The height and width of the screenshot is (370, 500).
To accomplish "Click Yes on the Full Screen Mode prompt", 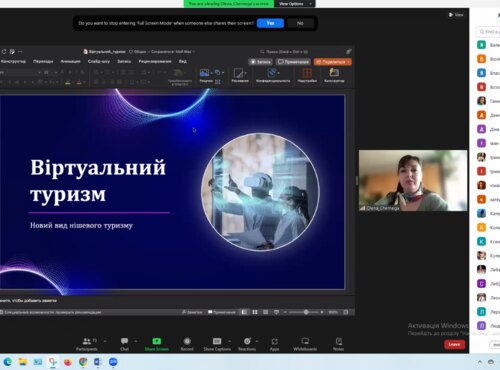I will tap(270, 23).
